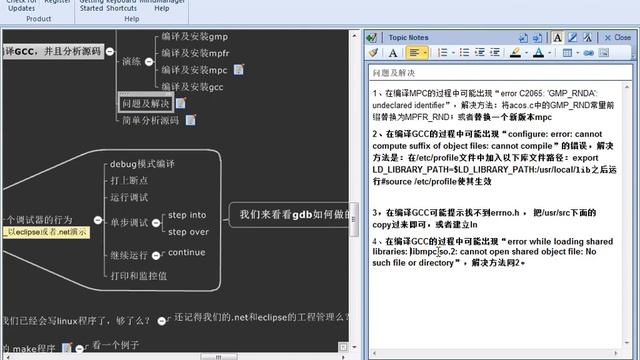This screenshot has height=360, width=640.
Task: Insert a hyperlink in the notes
Action: [x=589, y=53]
